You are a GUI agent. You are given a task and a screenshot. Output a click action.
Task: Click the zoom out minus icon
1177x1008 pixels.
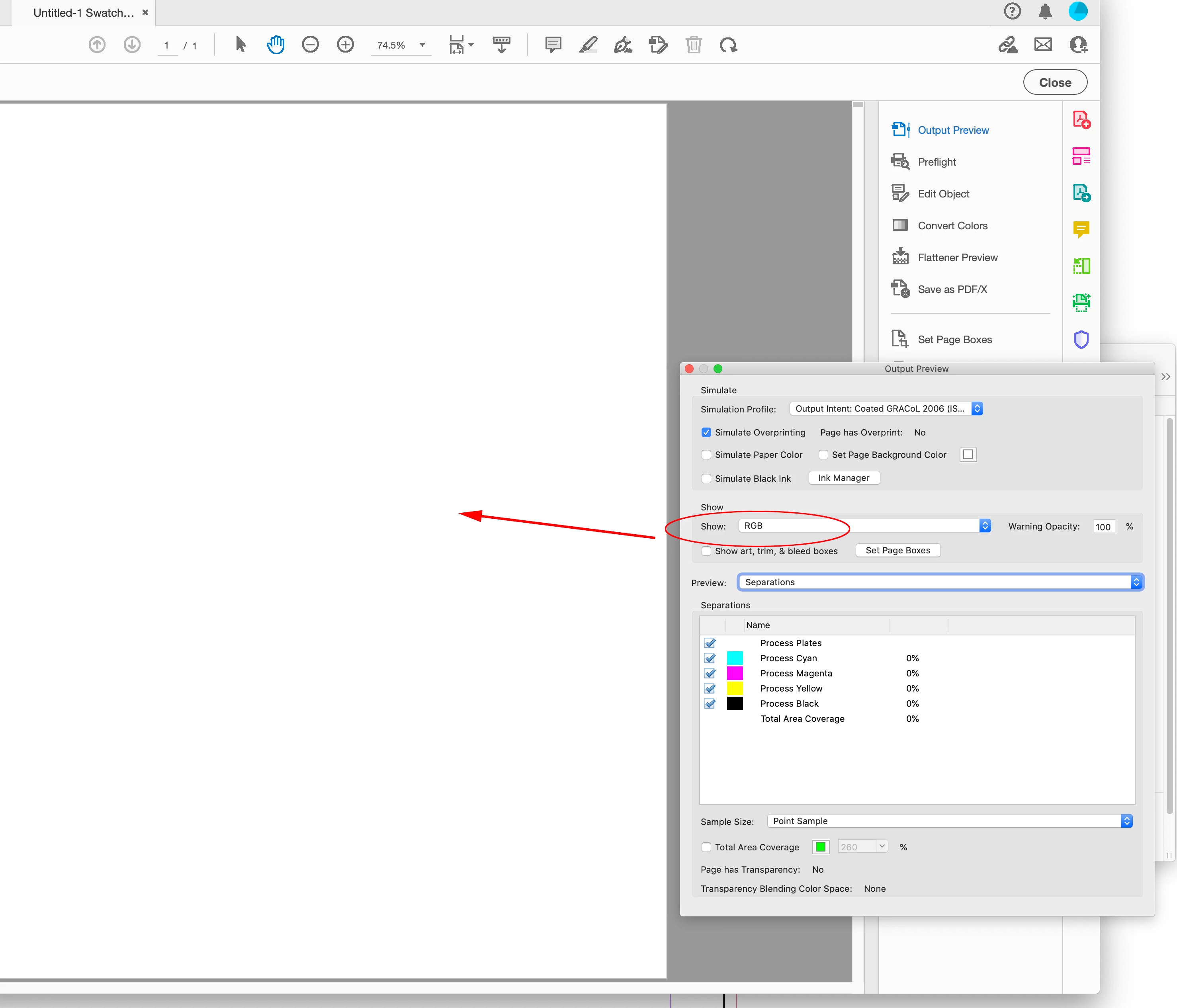pos(310,44)
